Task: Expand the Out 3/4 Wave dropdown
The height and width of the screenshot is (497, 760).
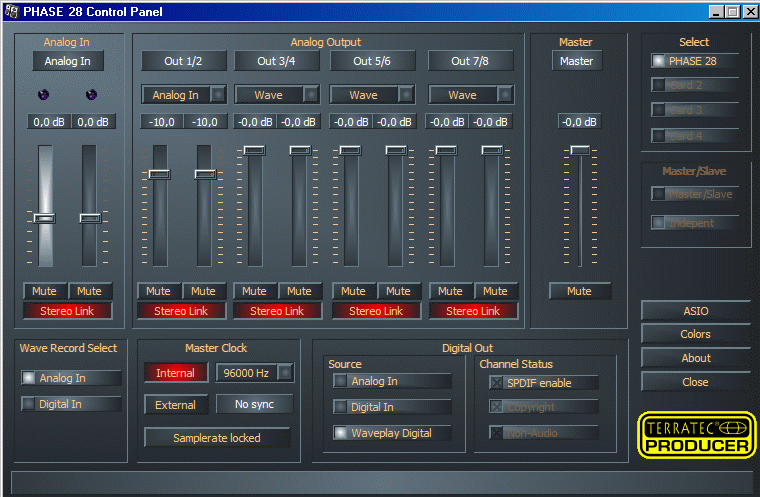Action: coord(311,95)
